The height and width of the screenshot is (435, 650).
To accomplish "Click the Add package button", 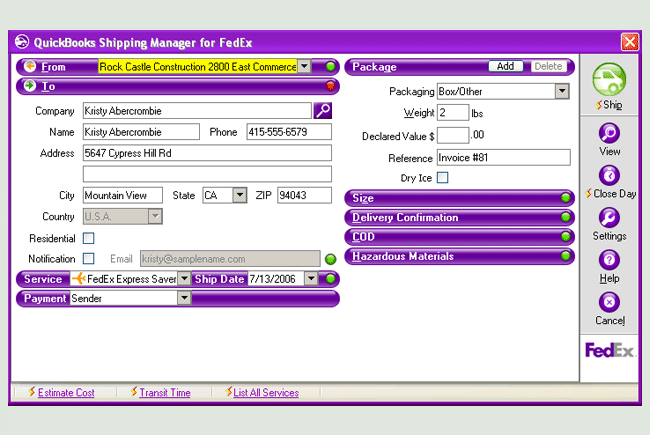I will coord(505,67).
